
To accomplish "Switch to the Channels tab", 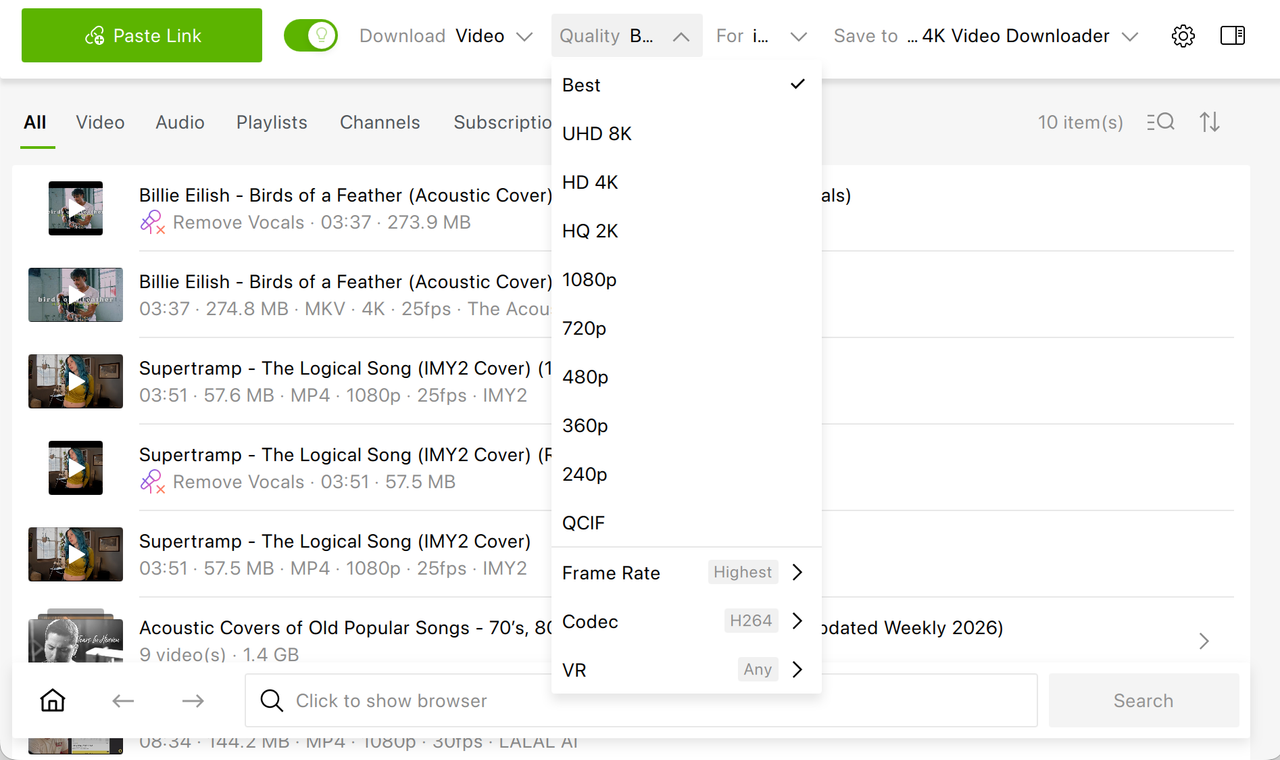I will coord(380,122).
